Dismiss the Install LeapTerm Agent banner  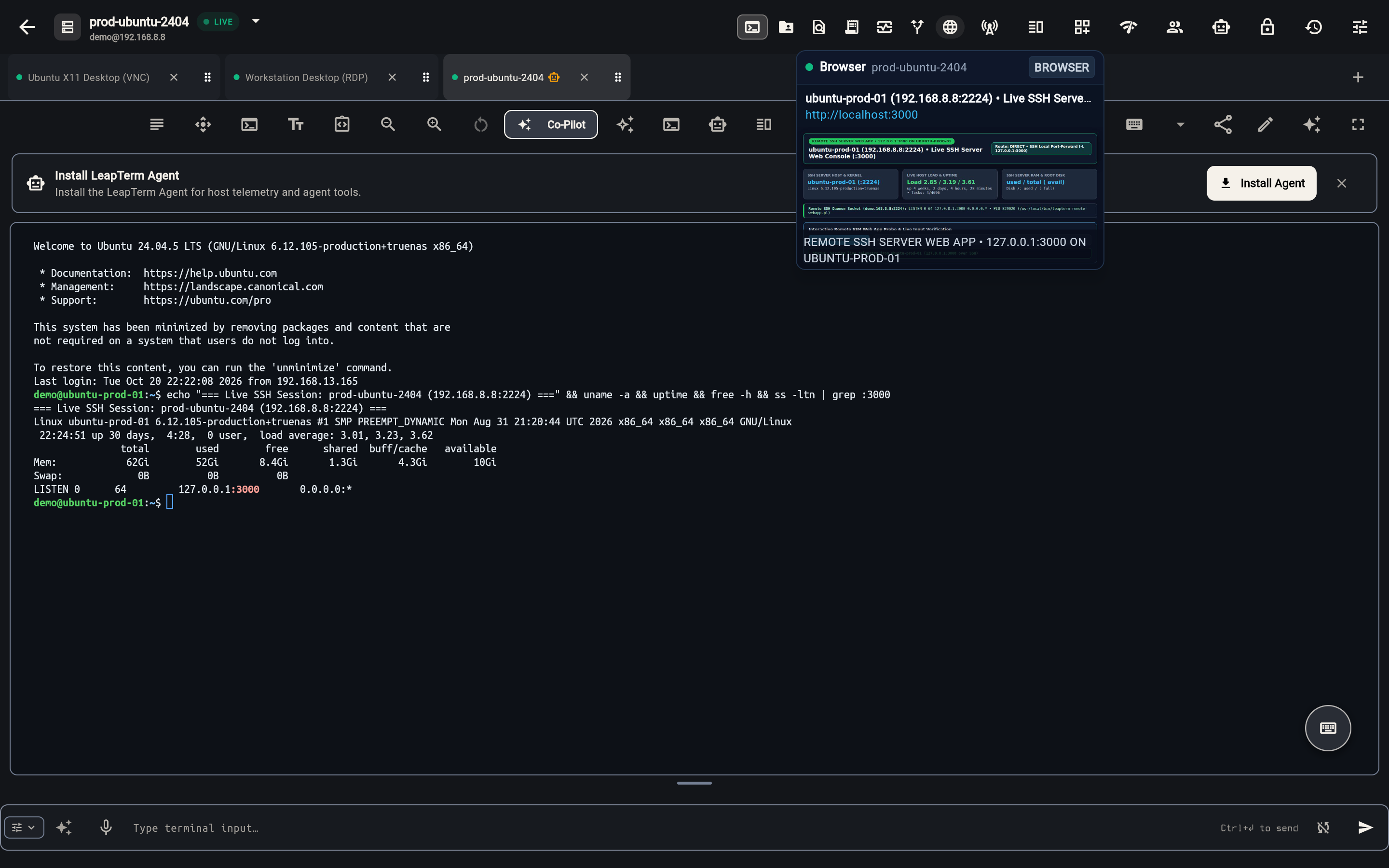click(1341, 183)
